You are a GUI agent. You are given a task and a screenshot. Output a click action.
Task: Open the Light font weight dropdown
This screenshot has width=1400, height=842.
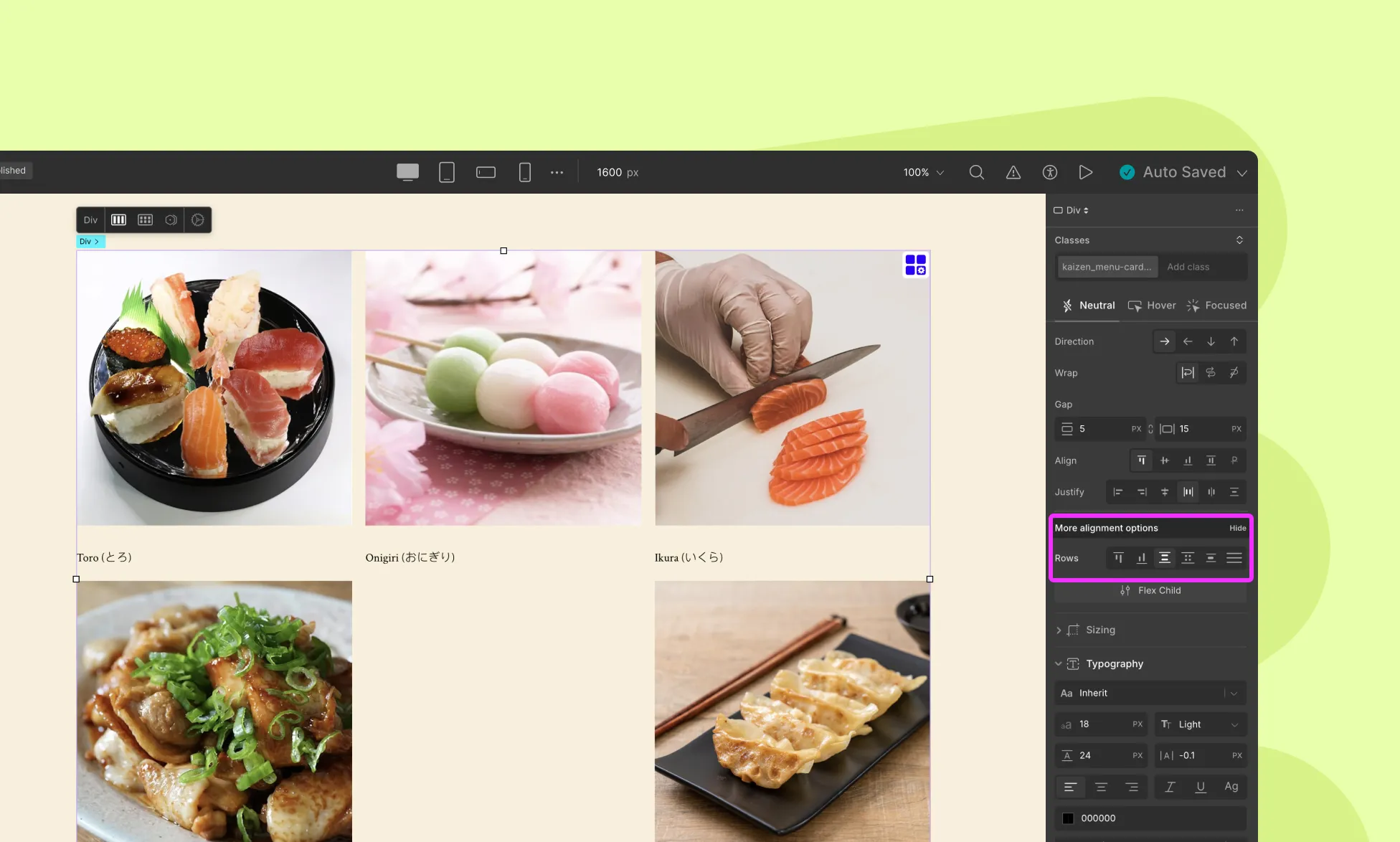(x=1201, y=724)
